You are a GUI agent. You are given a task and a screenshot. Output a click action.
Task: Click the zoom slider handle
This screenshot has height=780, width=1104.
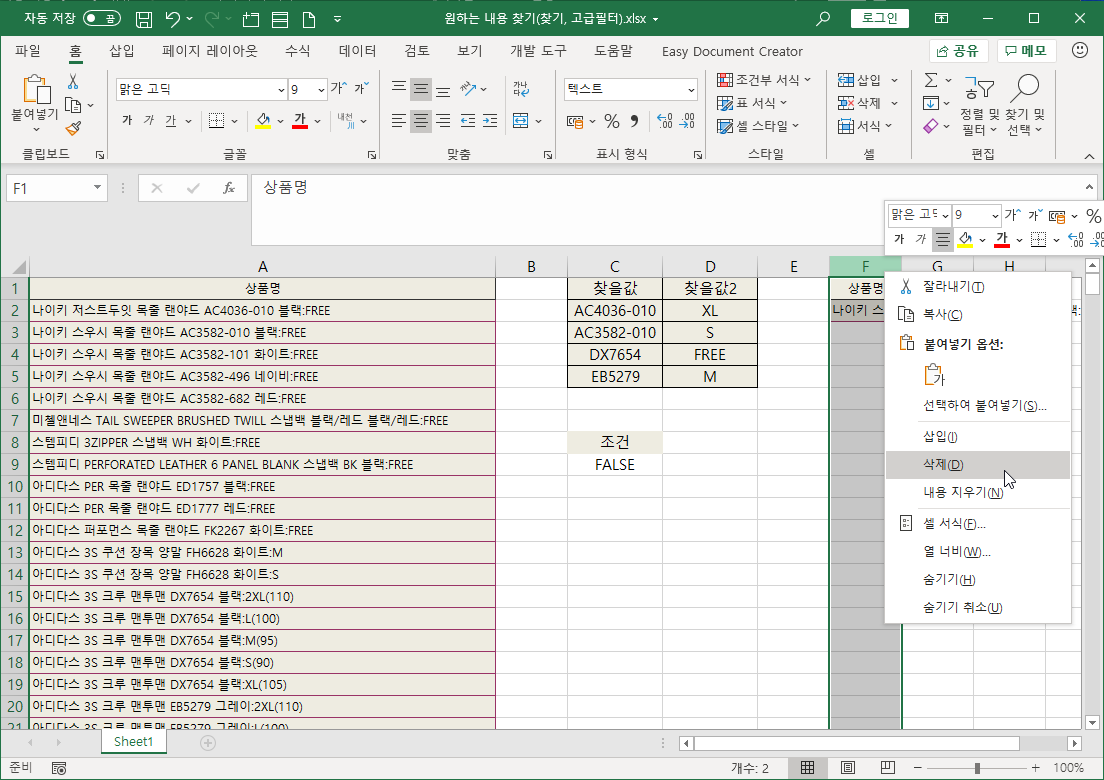pyautogui.click(x=977, y=768)
